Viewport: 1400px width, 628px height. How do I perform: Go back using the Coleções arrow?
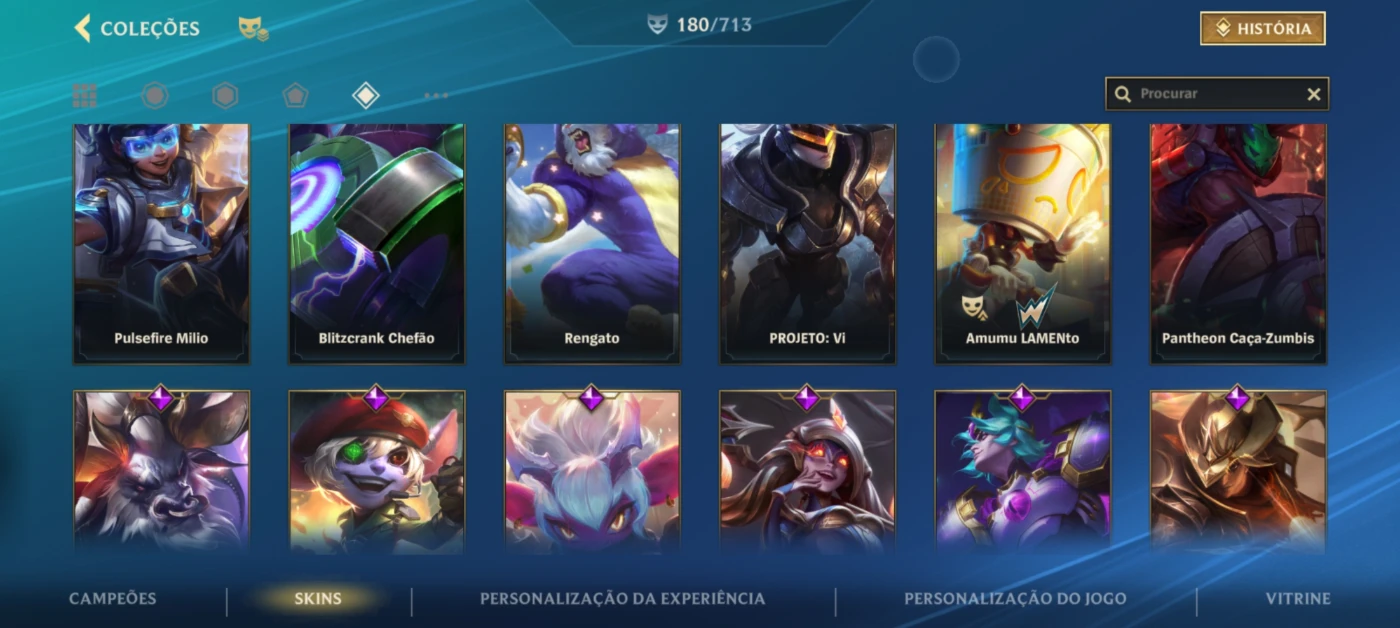[x=83, y=28]
